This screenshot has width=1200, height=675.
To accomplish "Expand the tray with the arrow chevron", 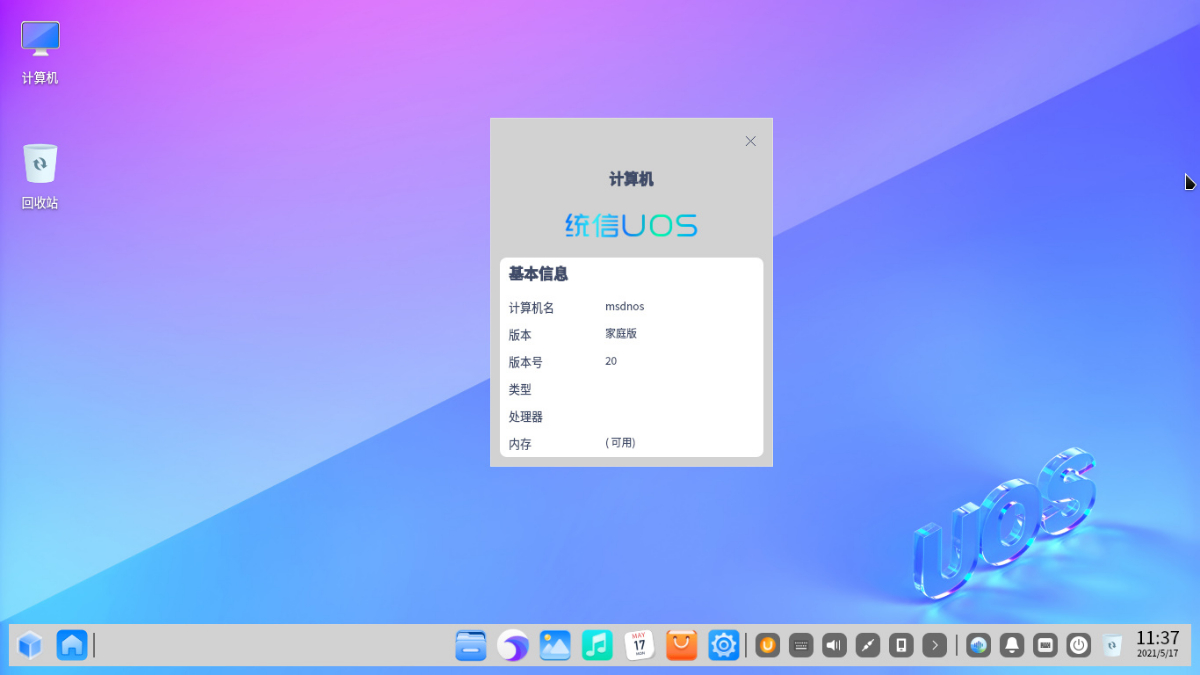I will 935,645.
